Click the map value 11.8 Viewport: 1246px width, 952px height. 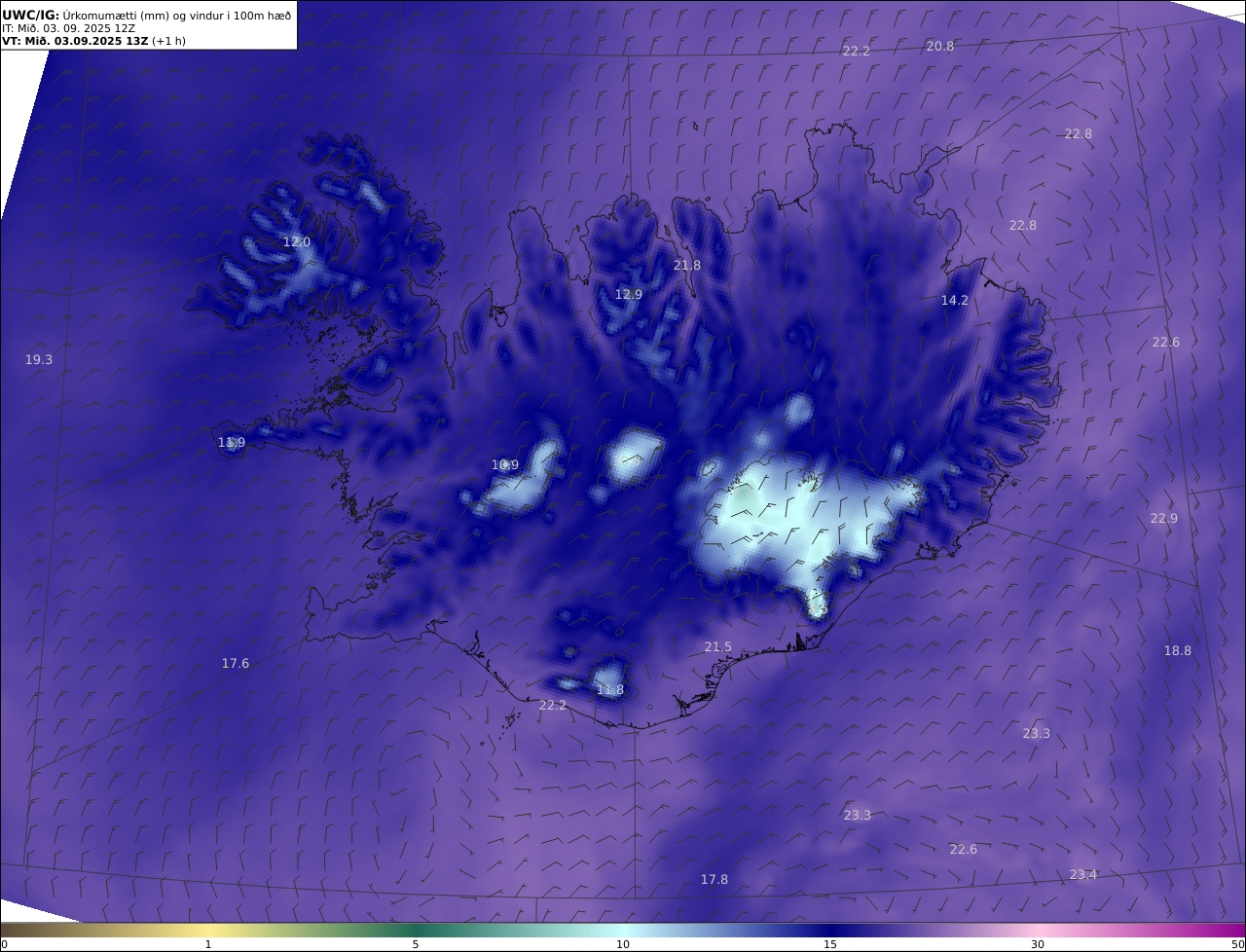point(610,689)
